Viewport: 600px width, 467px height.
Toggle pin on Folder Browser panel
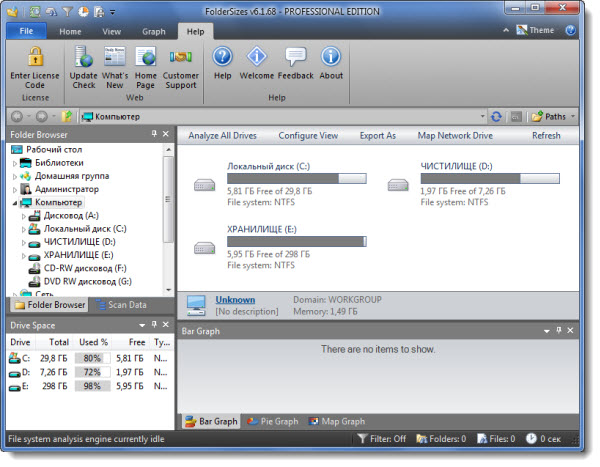coord(153,133)
